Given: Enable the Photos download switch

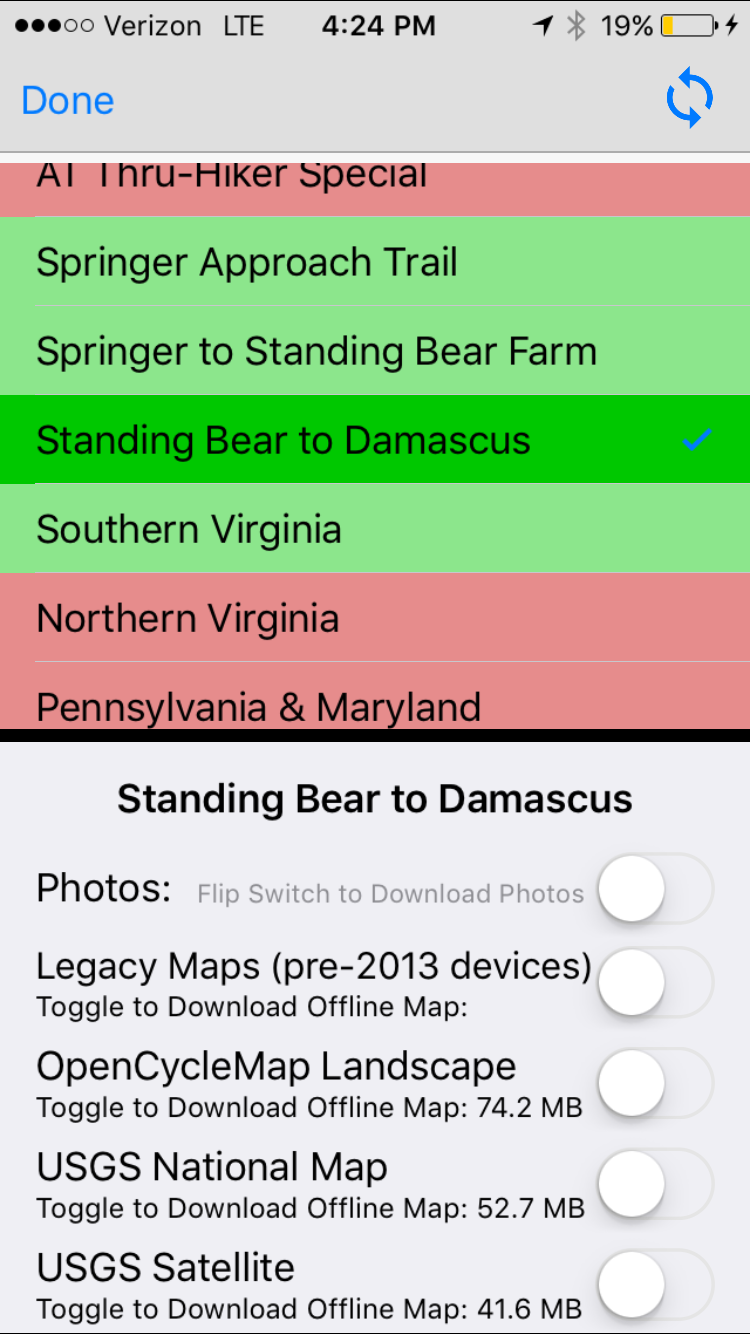Looking at the screenshot, I should click(x=655, y=888).
